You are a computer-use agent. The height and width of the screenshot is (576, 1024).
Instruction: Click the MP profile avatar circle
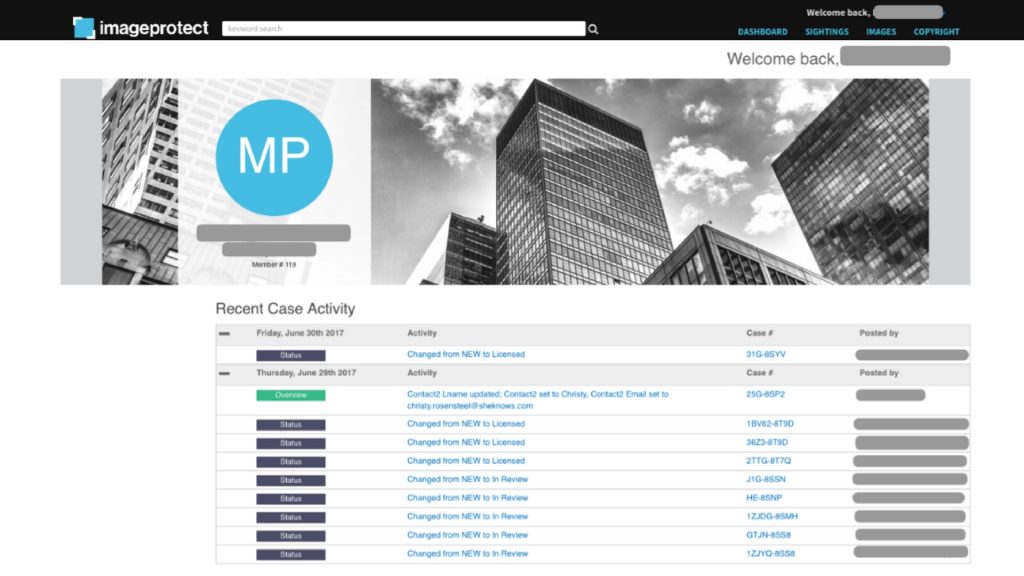[x=273, y=158]
